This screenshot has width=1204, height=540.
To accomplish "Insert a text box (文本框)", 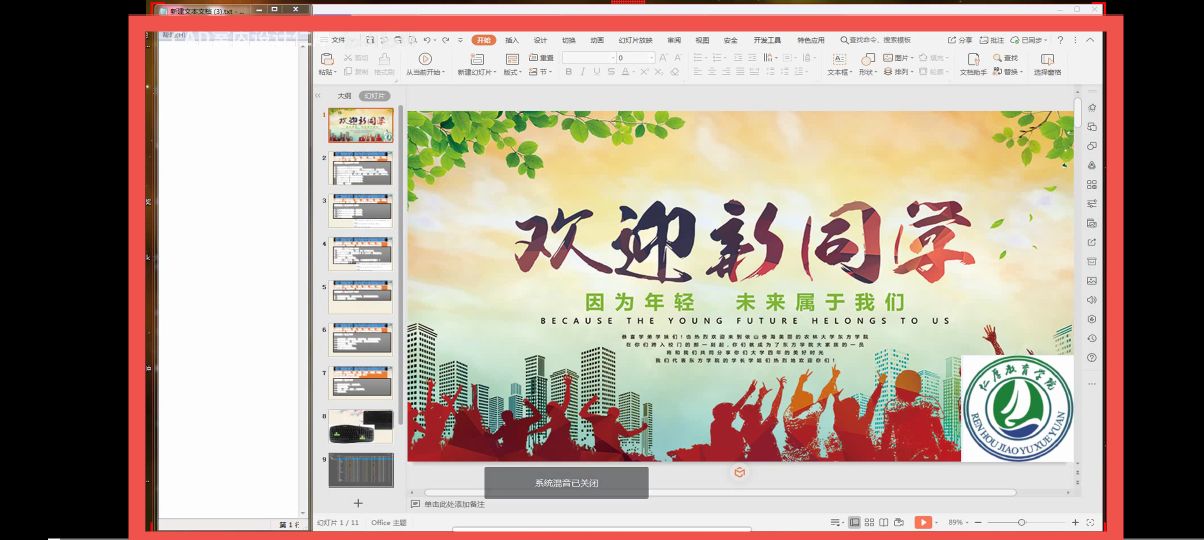I will pyautogui.click(x=838, y=60).
